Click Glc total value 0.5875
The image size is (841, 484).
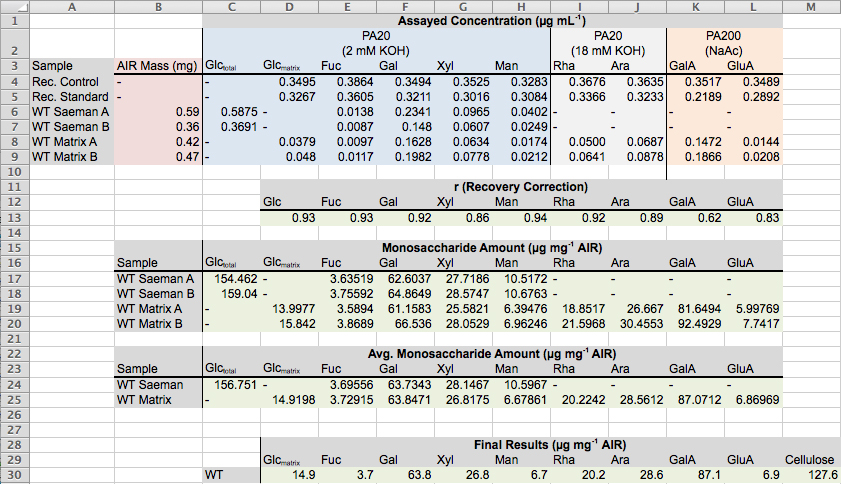click(232, 112)
